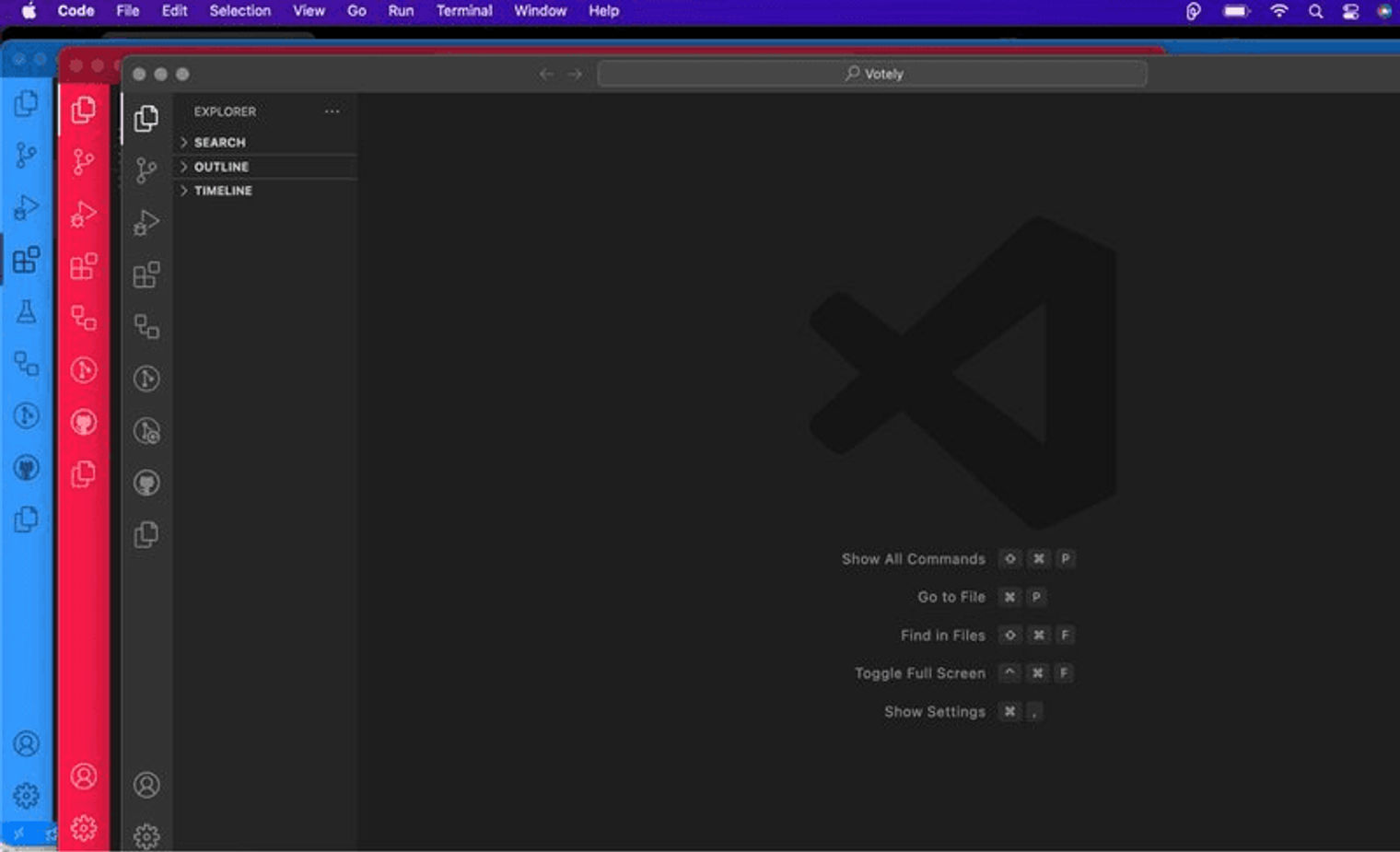
Task: Open Source Control in the red window
Action: pos(84,162)
